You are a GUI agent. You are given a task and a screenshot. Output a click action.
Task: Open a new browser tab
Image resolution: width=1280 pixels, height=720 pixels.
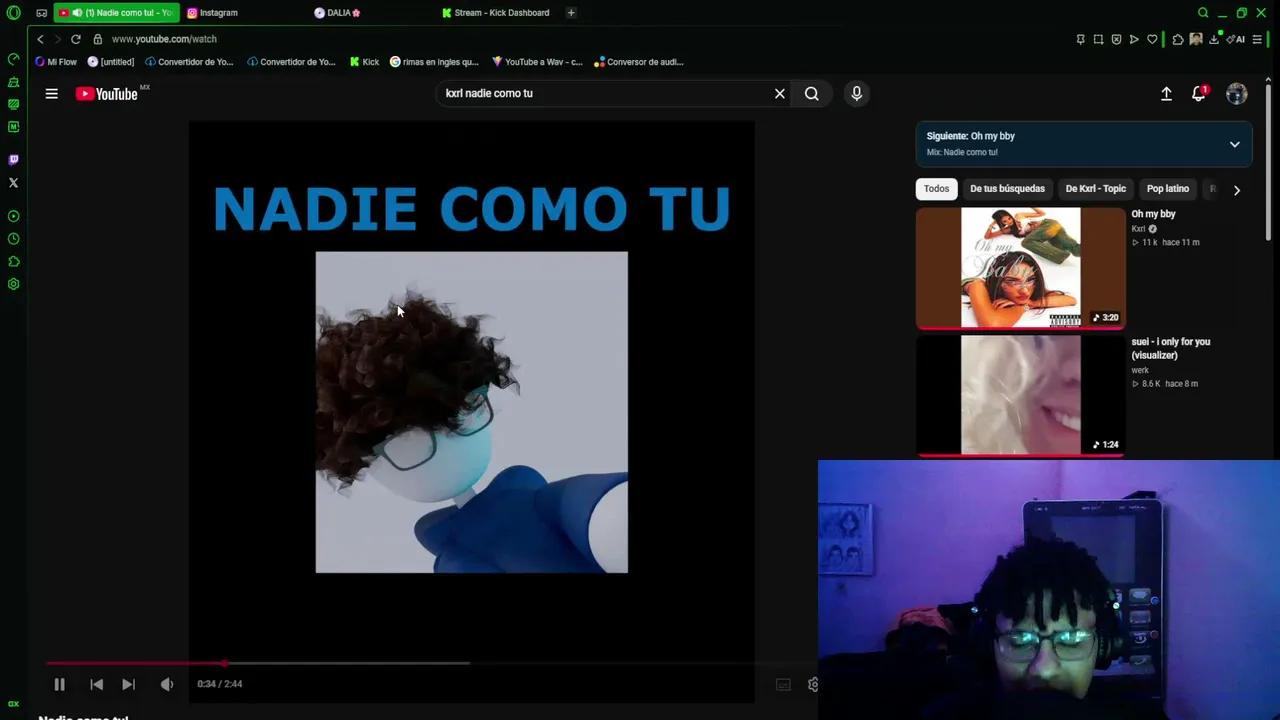(571, 13)
